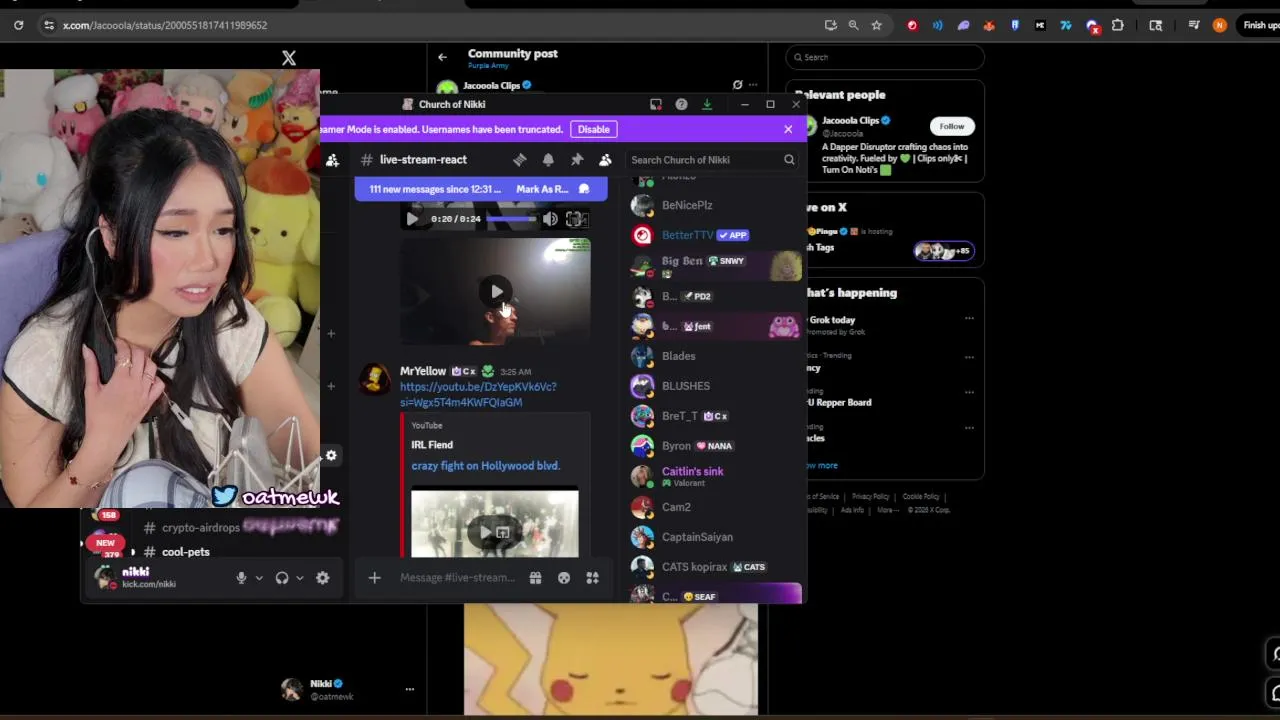
Task: Open Discord inbox icon in title bar
Action: click(x=656, y=104)
